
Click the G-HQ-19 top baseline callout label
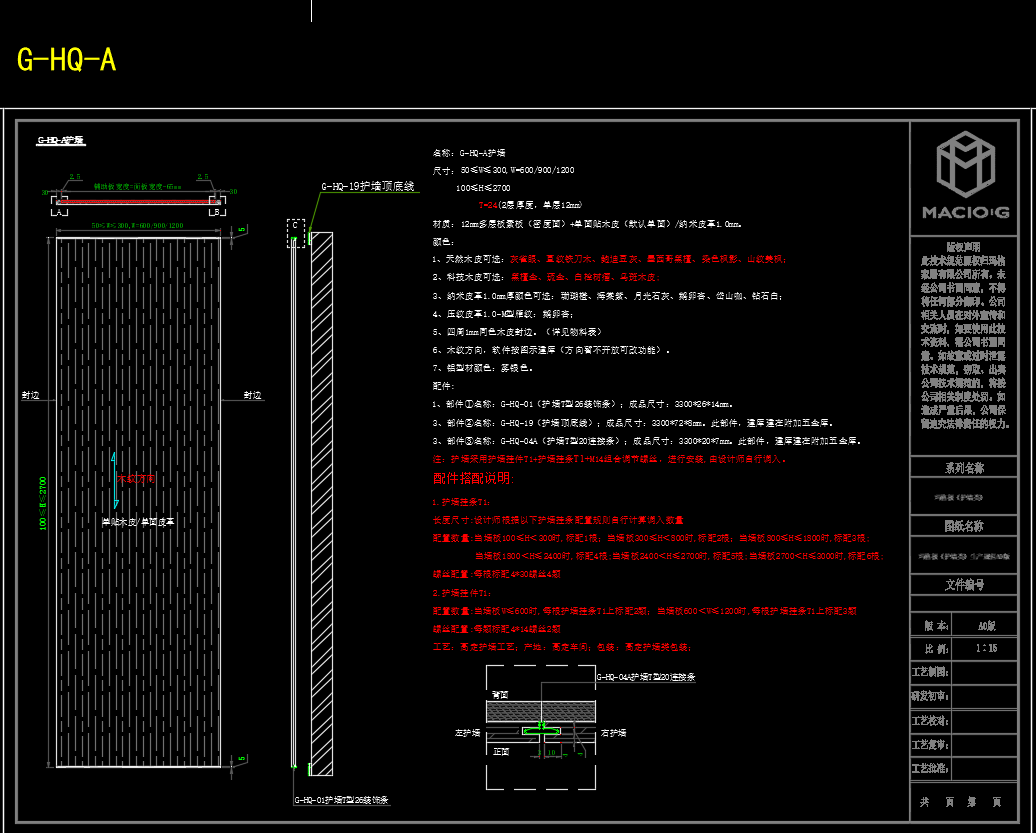click(367, 187)
